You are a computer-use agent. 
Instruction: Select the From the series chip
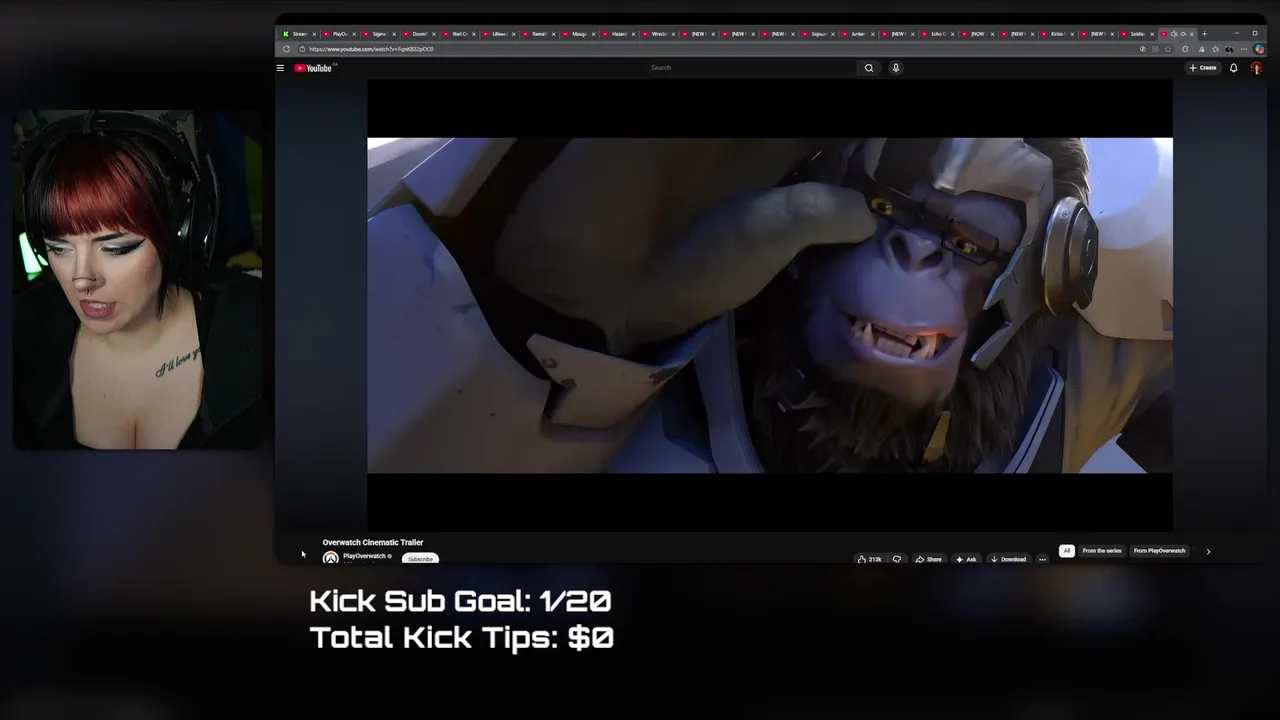point(1102,551)
